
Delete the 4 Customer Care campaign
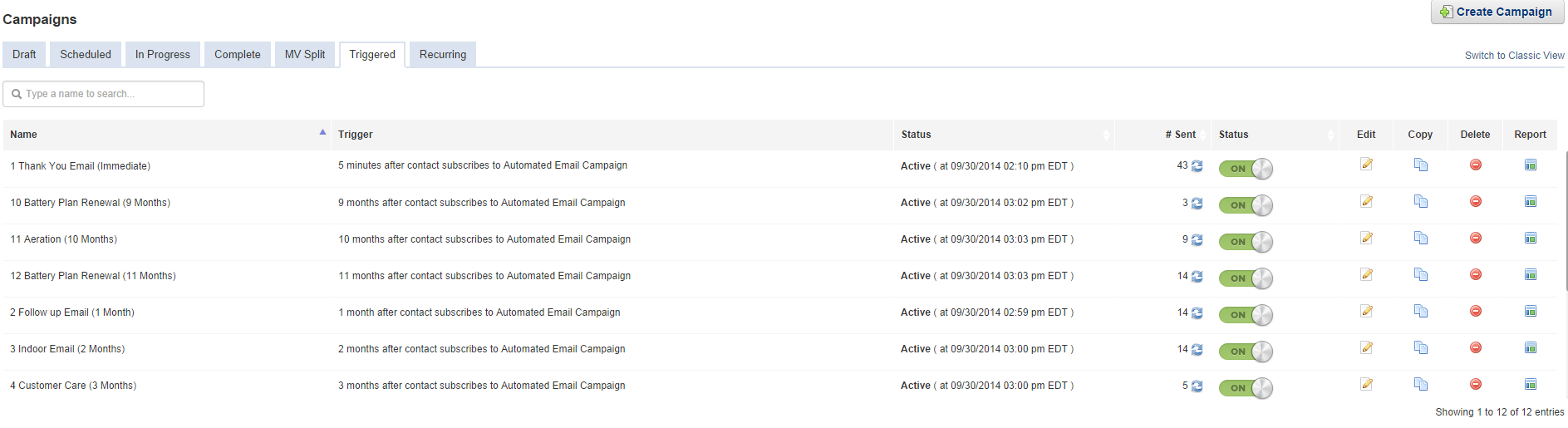(1475, 385)
